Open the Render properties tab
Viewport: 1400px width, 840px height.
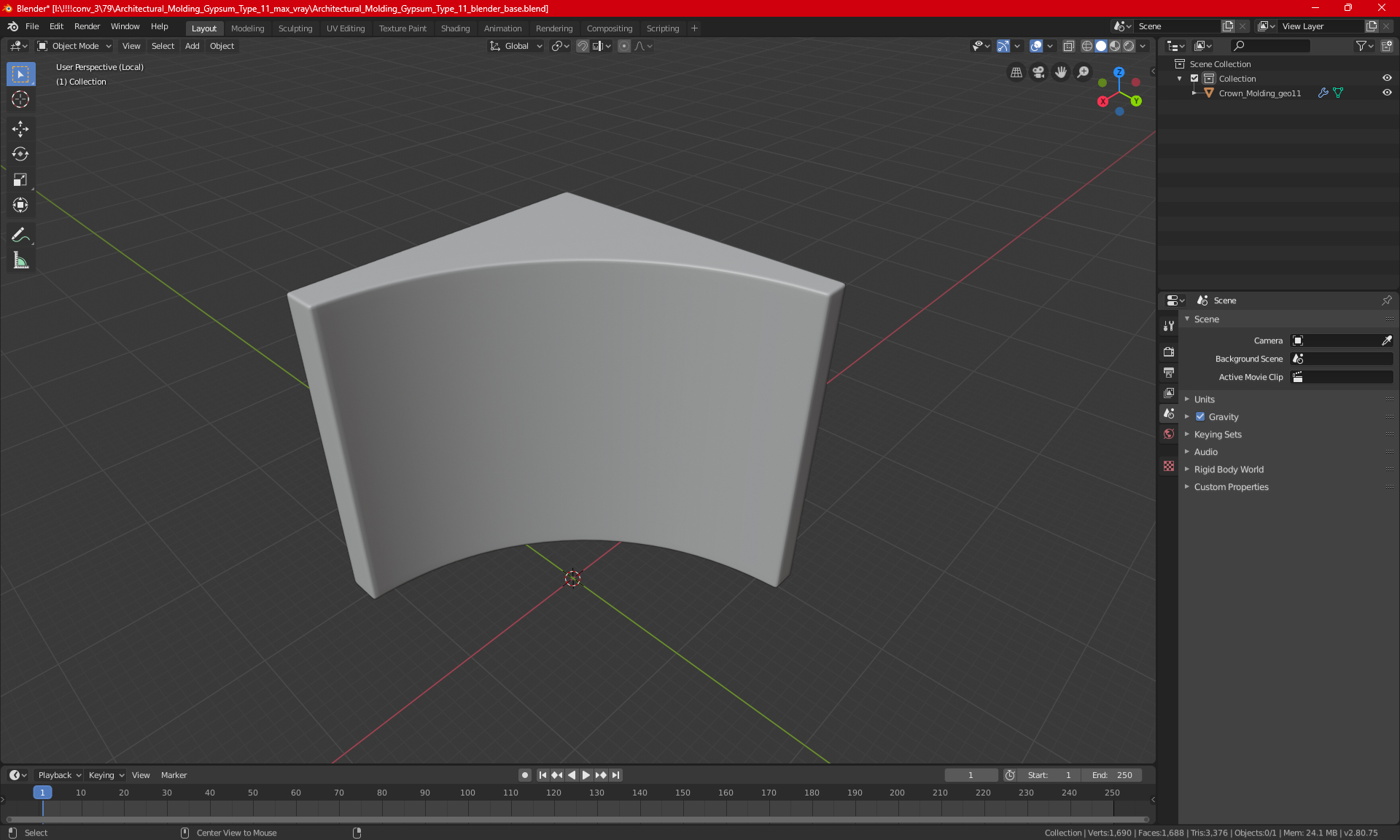(x=1169, y=351)
